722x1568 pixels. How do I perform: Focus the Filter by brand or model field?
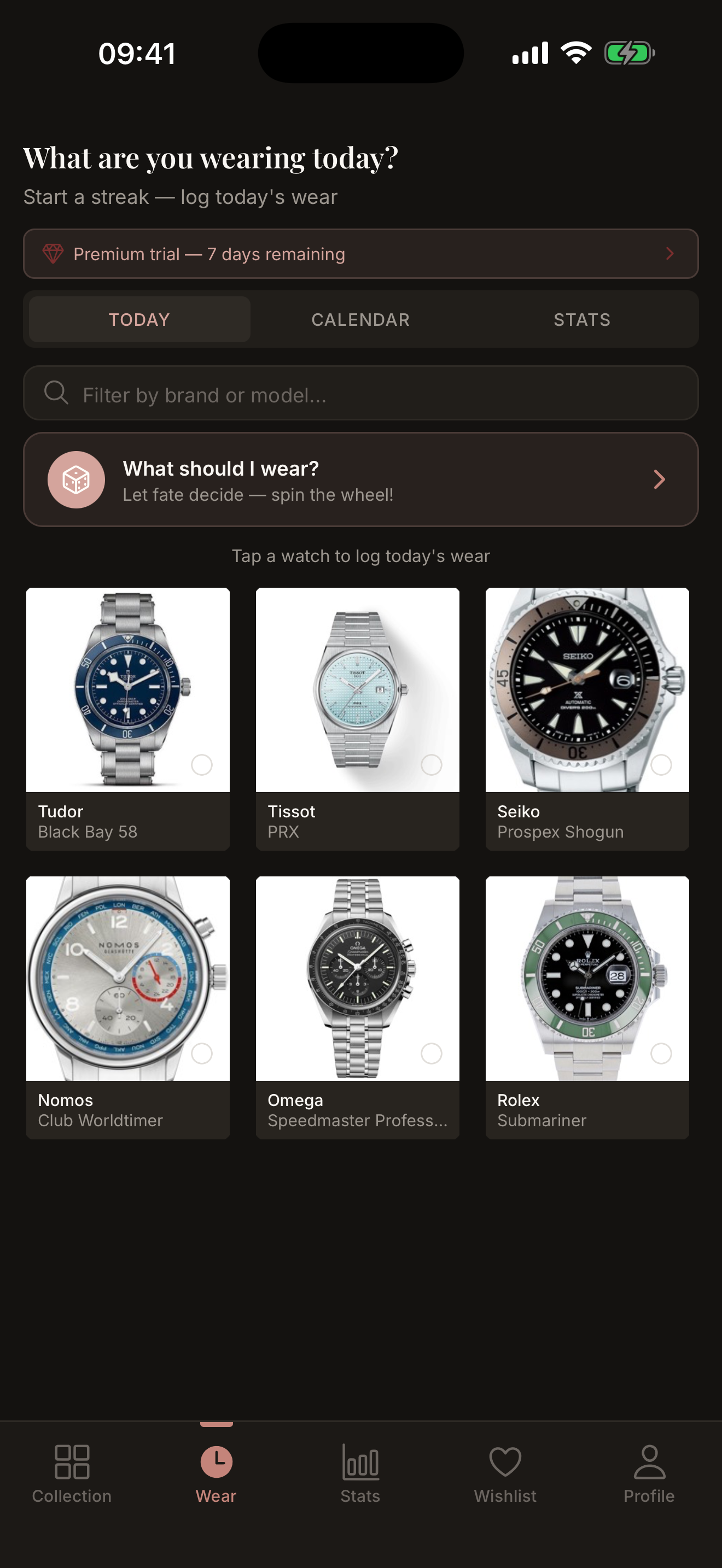point(361,393)
